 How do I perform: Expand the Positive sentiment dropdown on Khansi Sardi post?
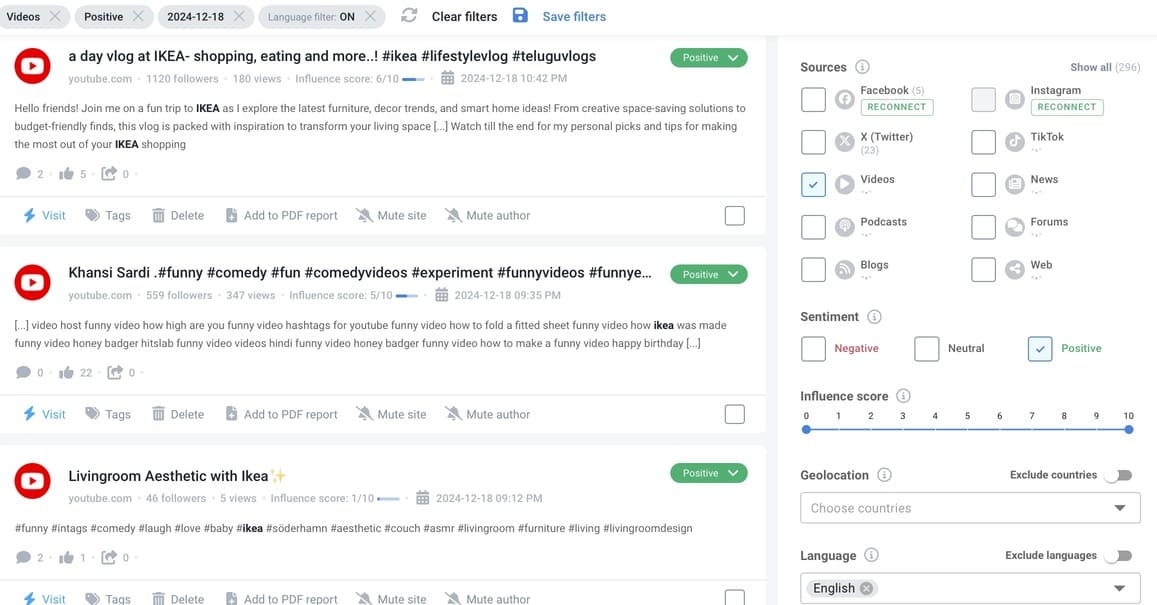pos(733,274)
